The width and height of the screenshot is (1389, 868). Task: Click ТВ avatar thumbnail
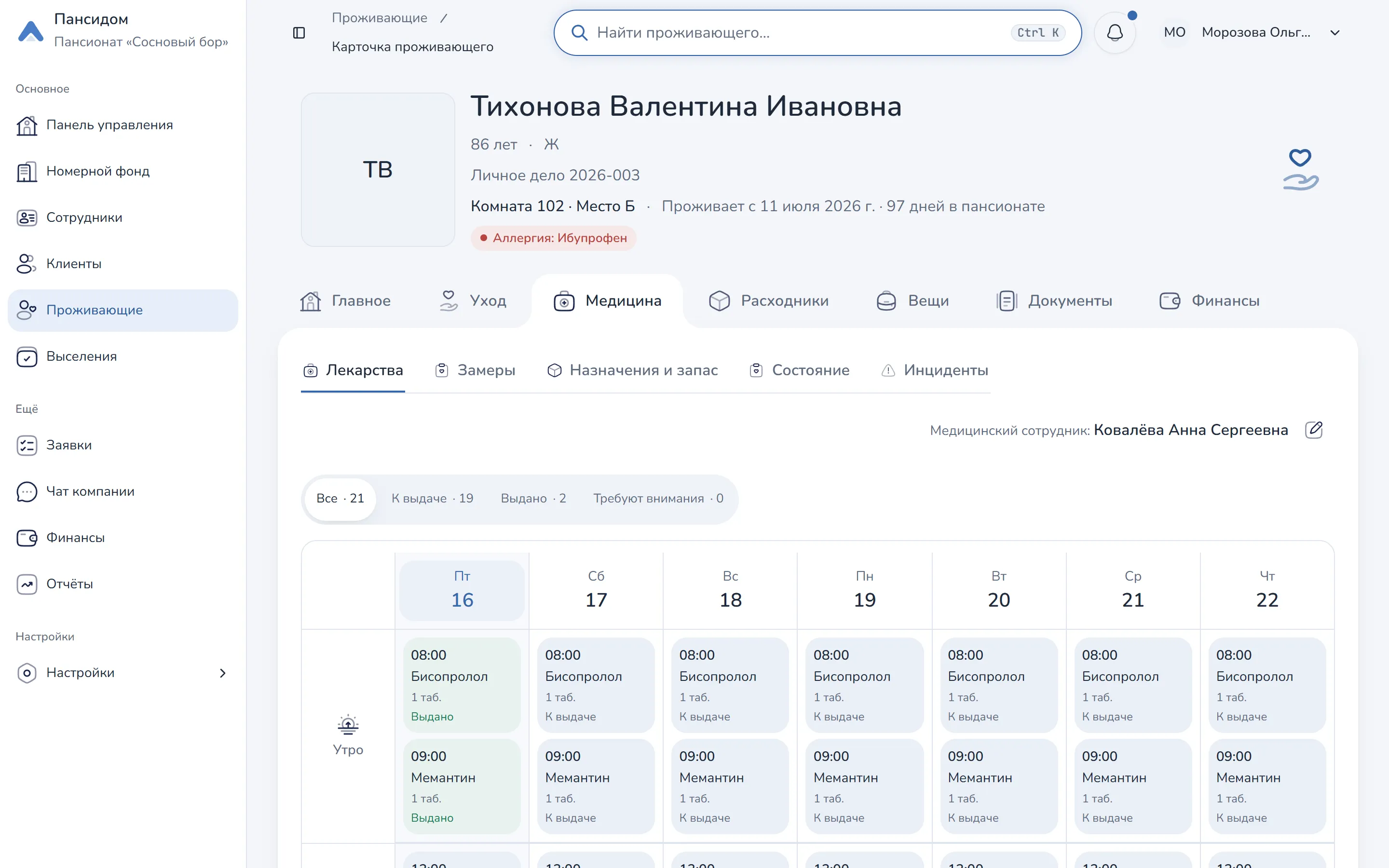(378, 170)
